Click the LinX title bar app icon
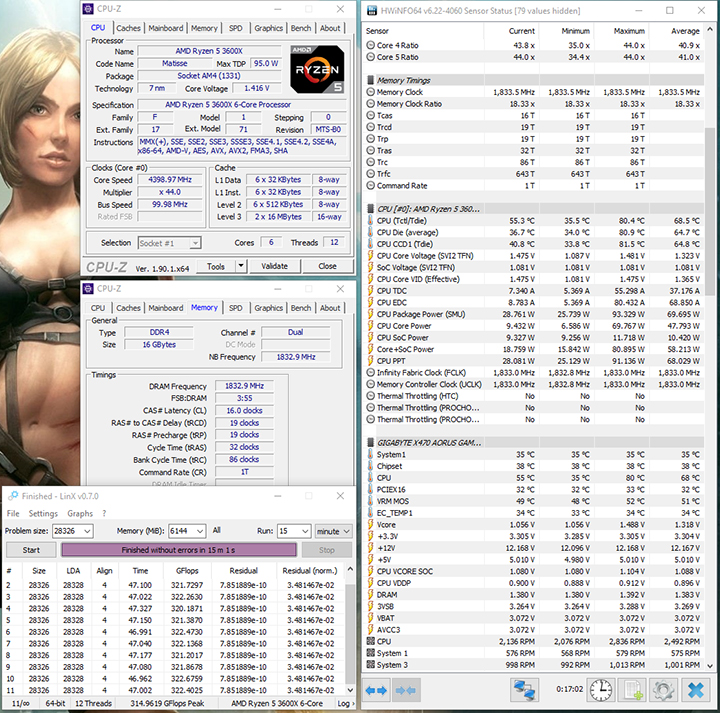This screenshot has width=720, height=713. (13, 496)
